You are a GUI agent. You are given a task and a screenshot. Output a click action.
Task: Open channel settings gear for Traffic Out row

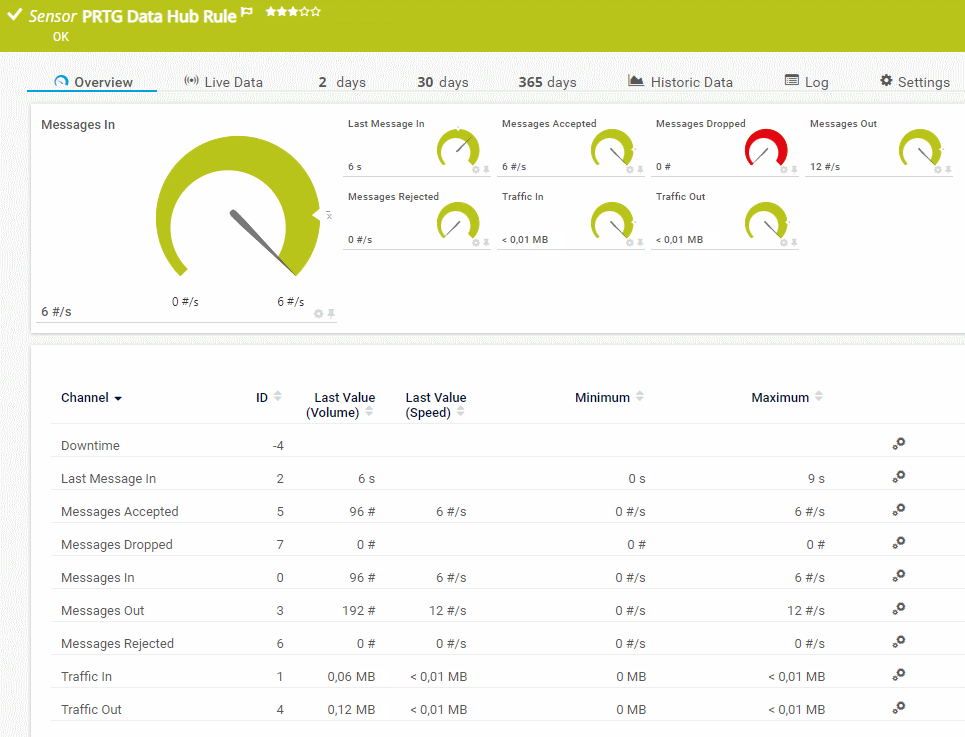pyautogui.click(x=898, y=708)
